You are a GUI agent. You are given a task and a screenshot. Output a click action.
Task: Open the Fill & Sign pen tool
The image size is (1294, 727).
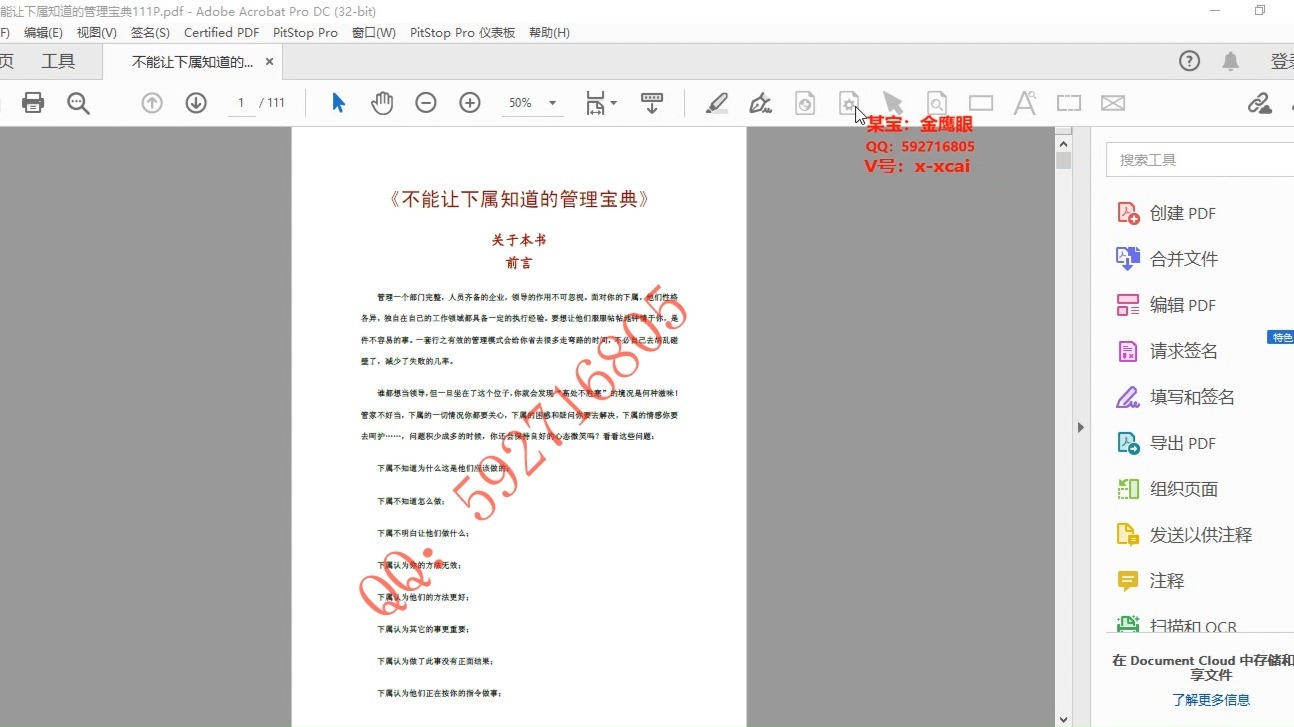761,103
